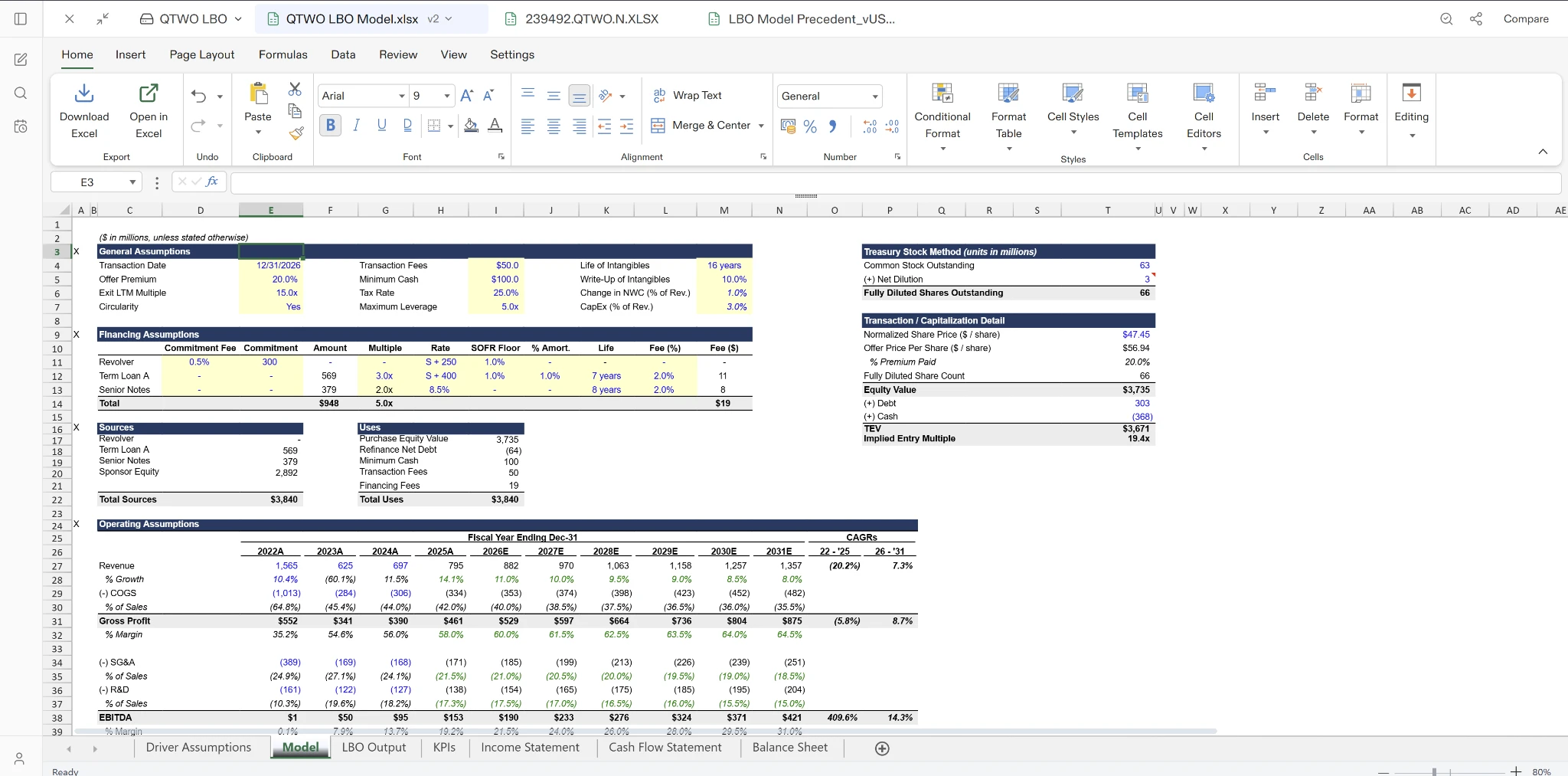This screenshot has height=776, width=1568.
Task: Open the user profile icon at bottom left
Action: pyautogui.click(x=20, y=758)
